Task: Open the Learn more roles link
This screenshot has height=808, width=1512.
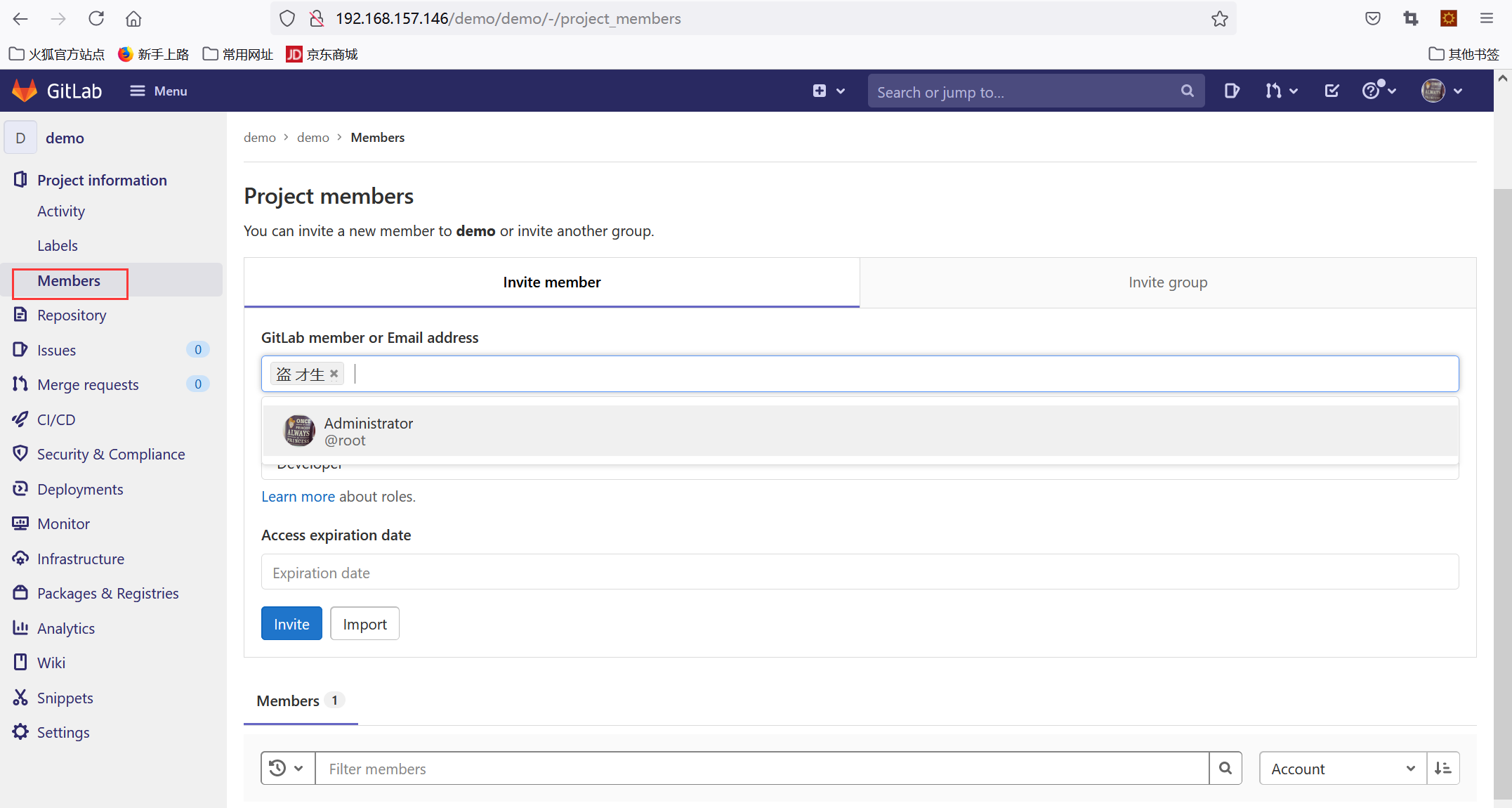Action: click(298, 496)
